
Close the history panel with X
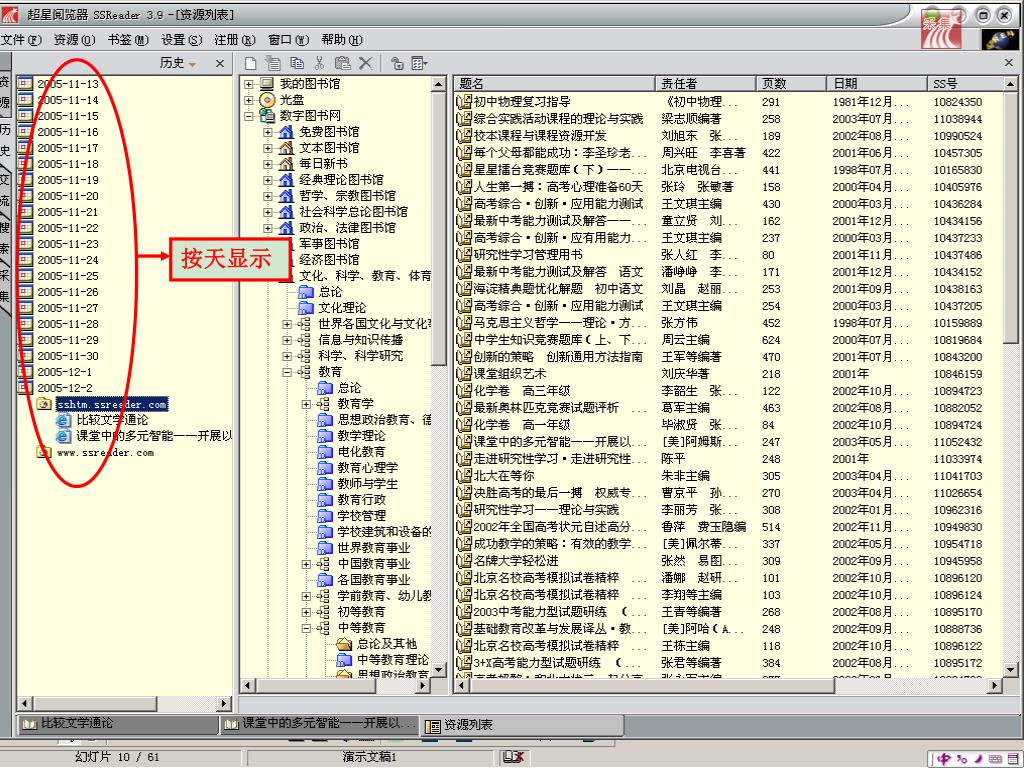220,63
